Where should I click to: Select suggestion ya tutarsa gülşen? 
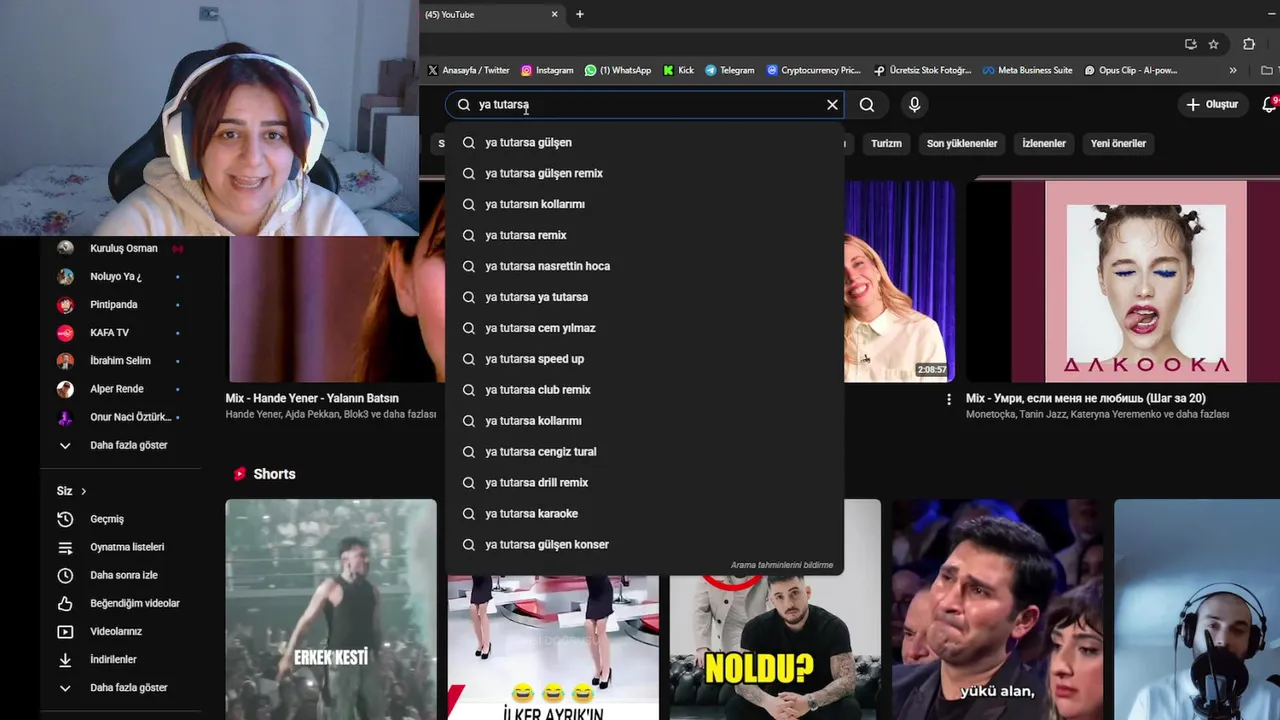click(x=644, y=142)
